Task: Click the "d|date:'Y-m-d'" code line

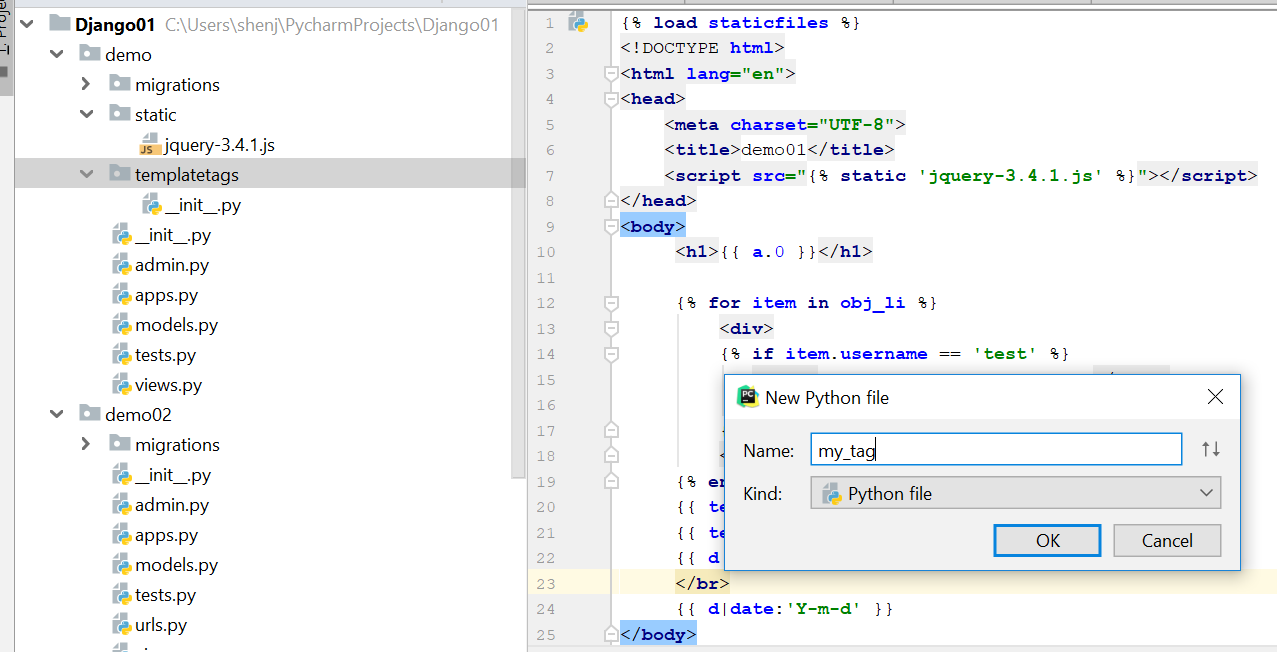Action: tap(785, 608)
